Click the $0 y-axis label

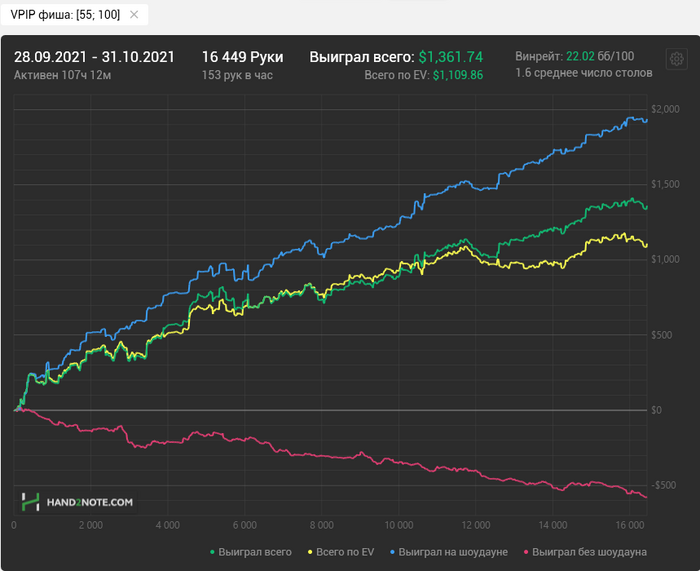pyautogui.click(x=656, y=410)
